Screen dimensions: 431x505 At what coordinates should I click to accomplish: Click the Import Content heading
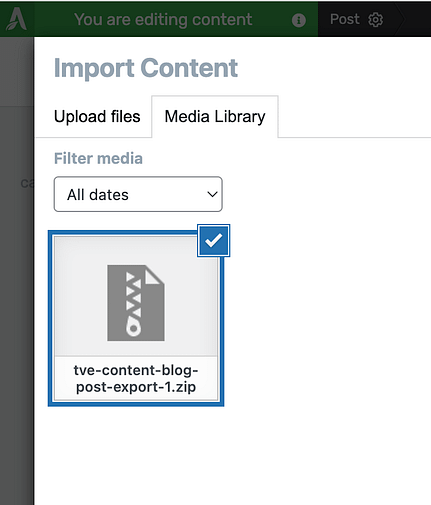(146, 68)
